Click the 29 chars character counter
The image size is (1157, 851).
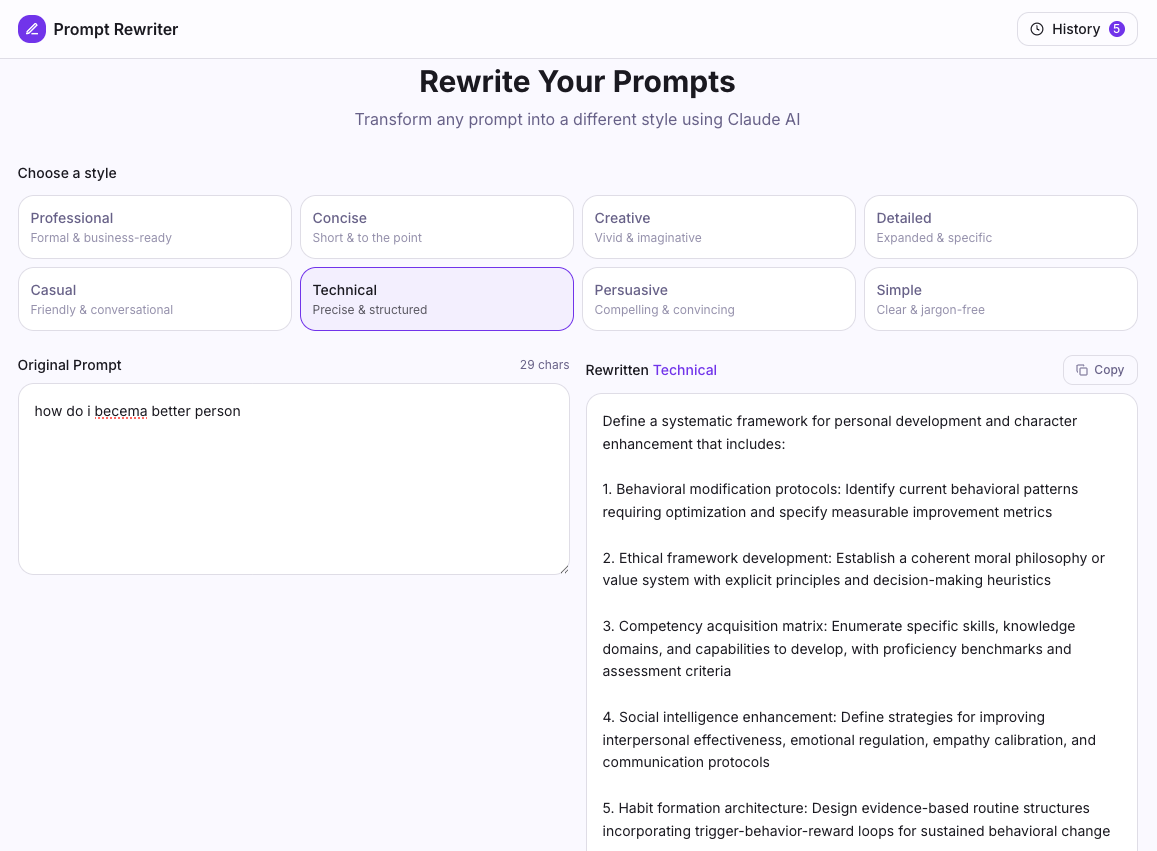544,365
